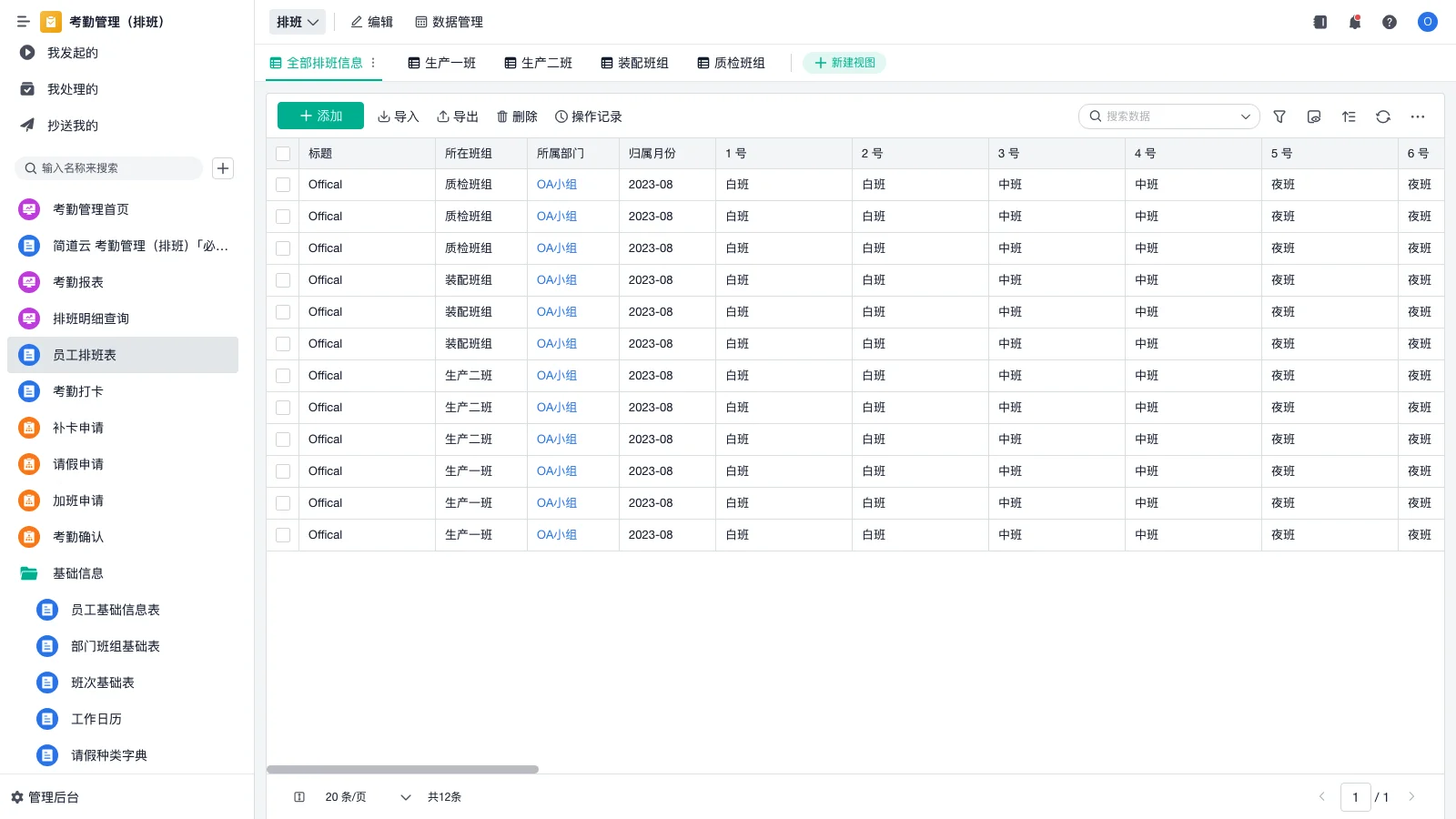Click the 搜索数据 search input
This screenshot has height=819, width=1456.
pyautogui.click(x=1168, y=116)
